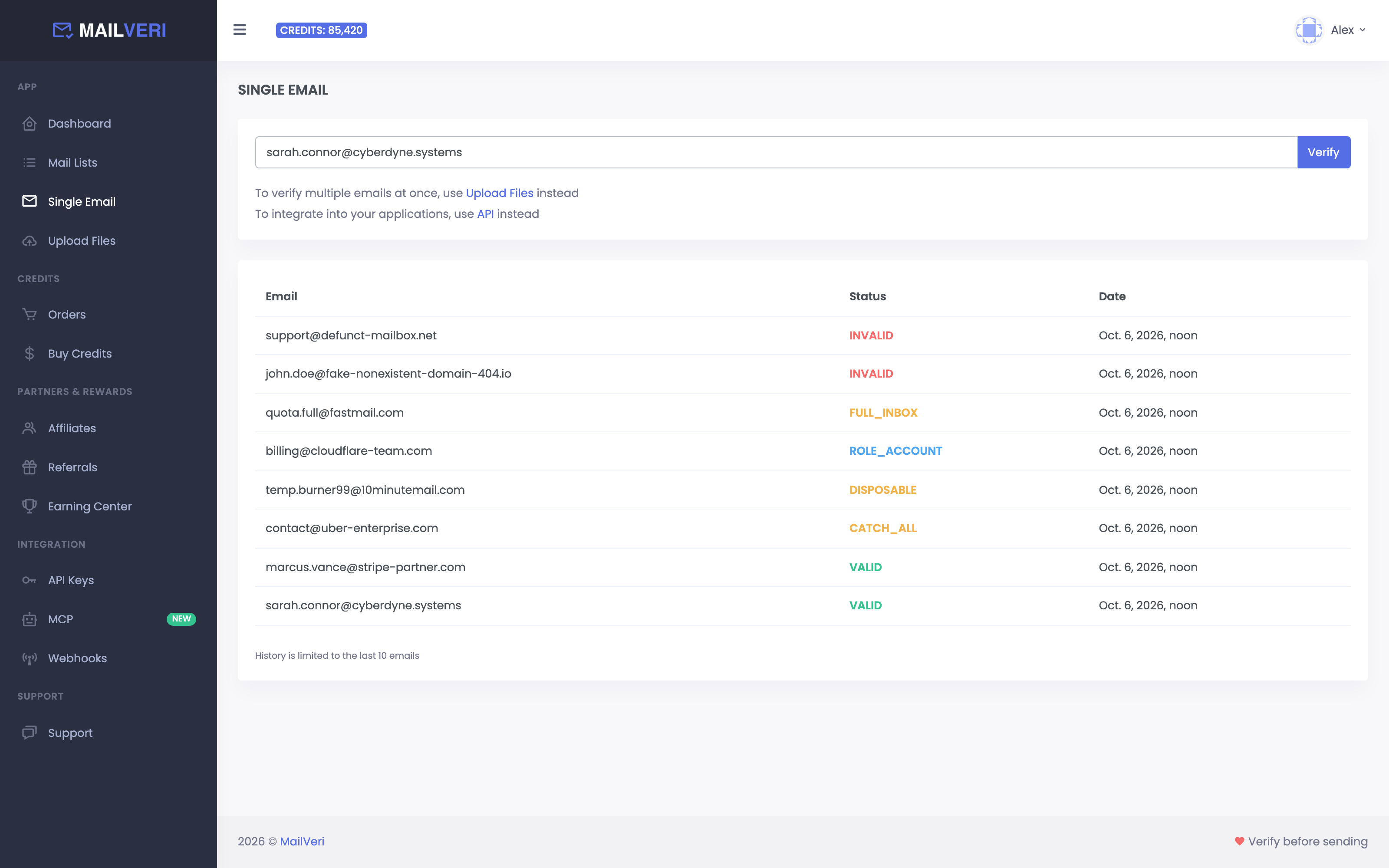
Task: Click date cell for billing@cloudflare-team.com row
Action: pos(1148,451)
